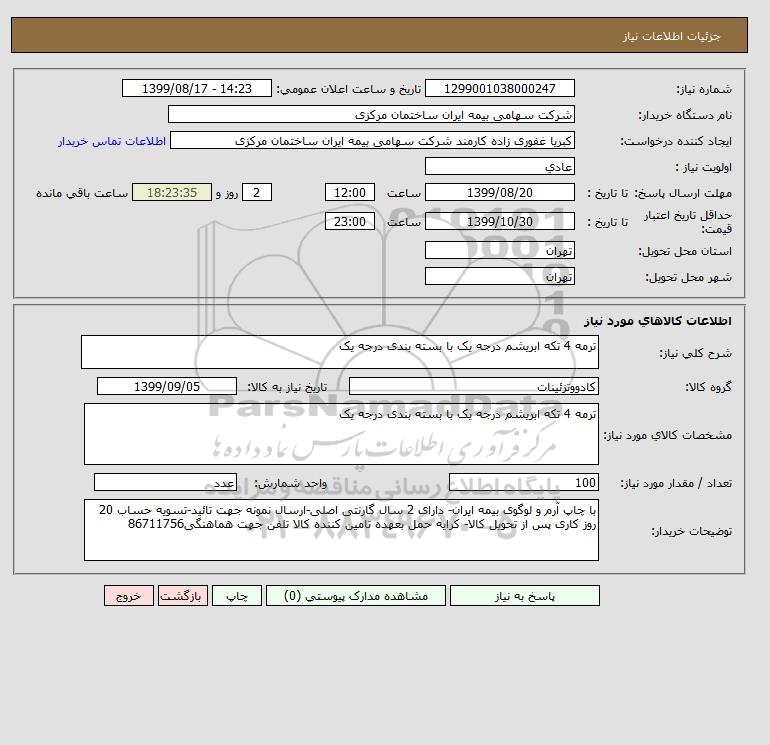Click the حداقل تاریخ اعتبار قیمت label

[688, 222]
